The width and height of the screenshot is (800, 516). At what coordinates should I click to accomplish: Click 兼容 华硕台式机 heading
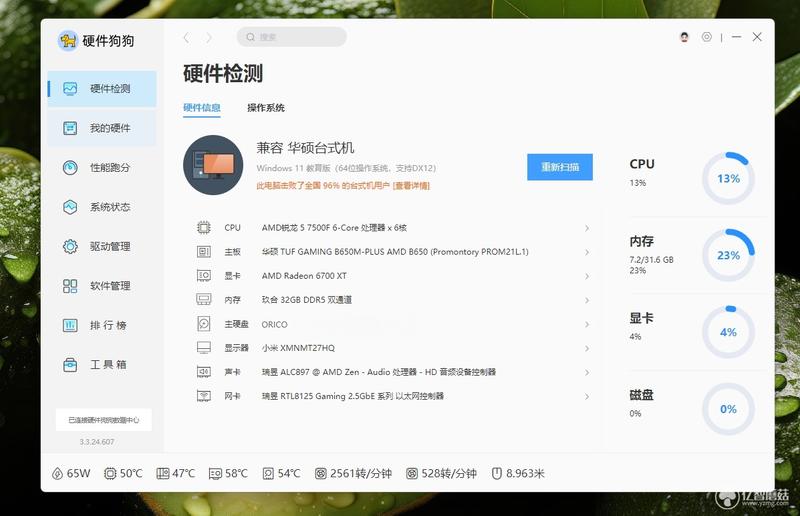click(305, 148)
